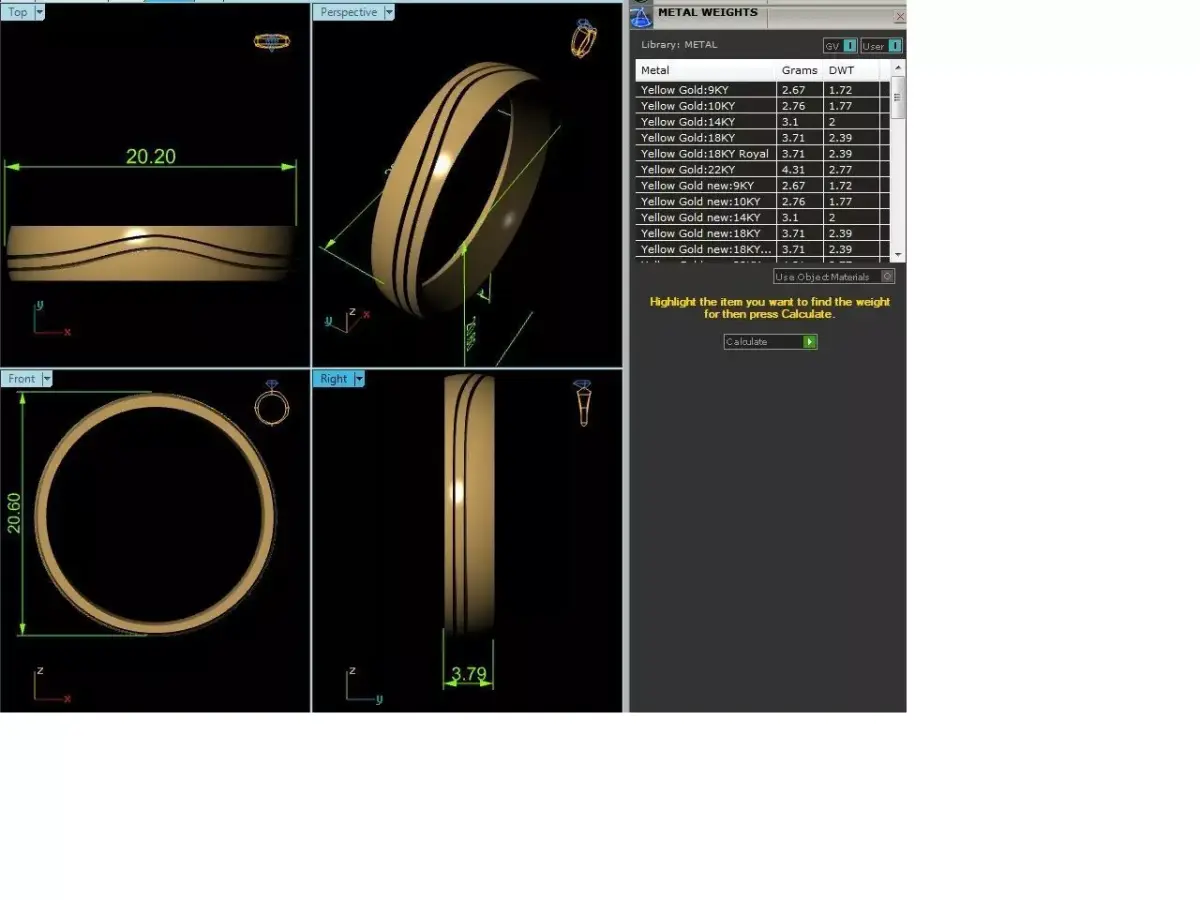
Task: Click the ring icon in the Top viewport corner
Action: coord(271,43)
